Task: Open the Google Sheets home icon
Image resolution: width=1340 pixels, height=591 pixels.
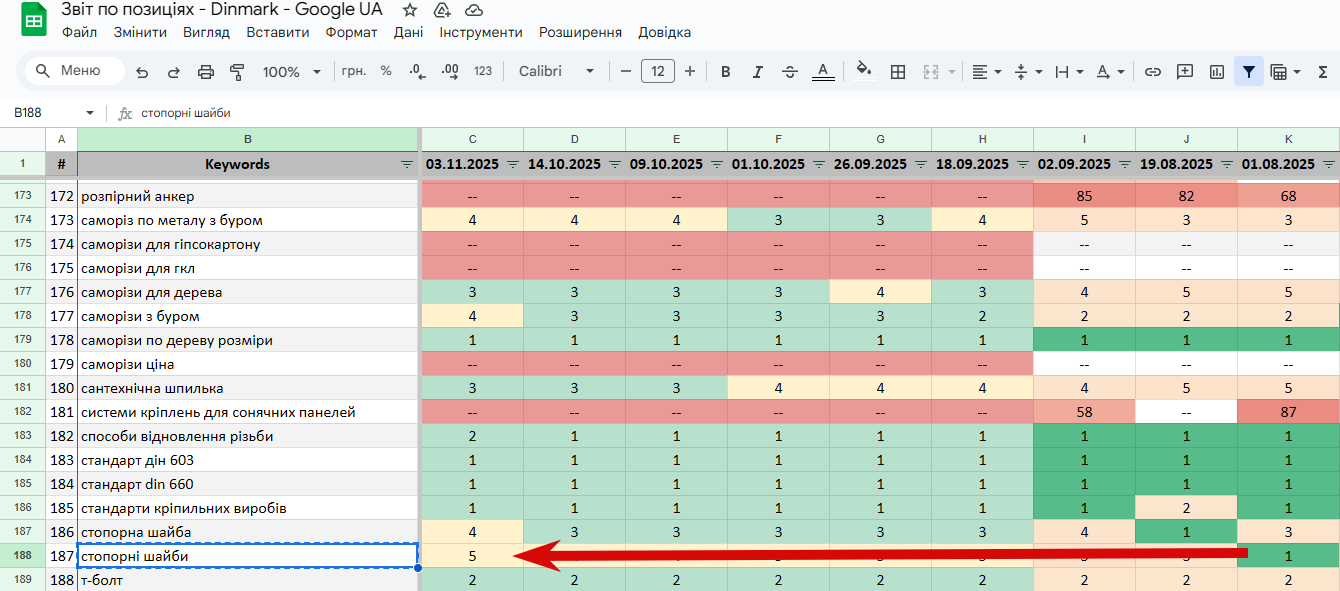Action: tap(33, 20)
